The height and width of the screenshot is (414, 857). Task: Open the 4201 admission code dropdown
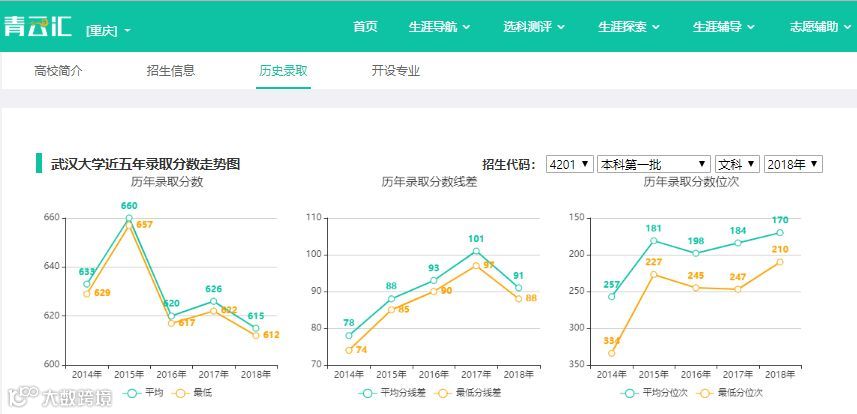click(570, 164)
